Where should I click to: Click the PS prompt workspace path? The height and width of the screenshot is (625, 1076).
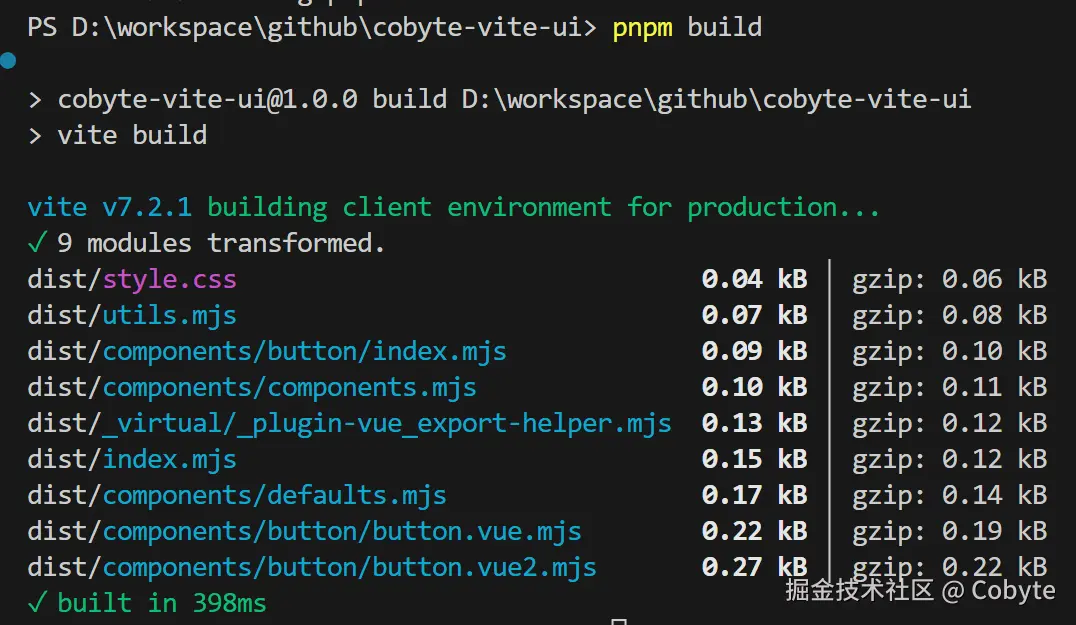pos(326,27)
